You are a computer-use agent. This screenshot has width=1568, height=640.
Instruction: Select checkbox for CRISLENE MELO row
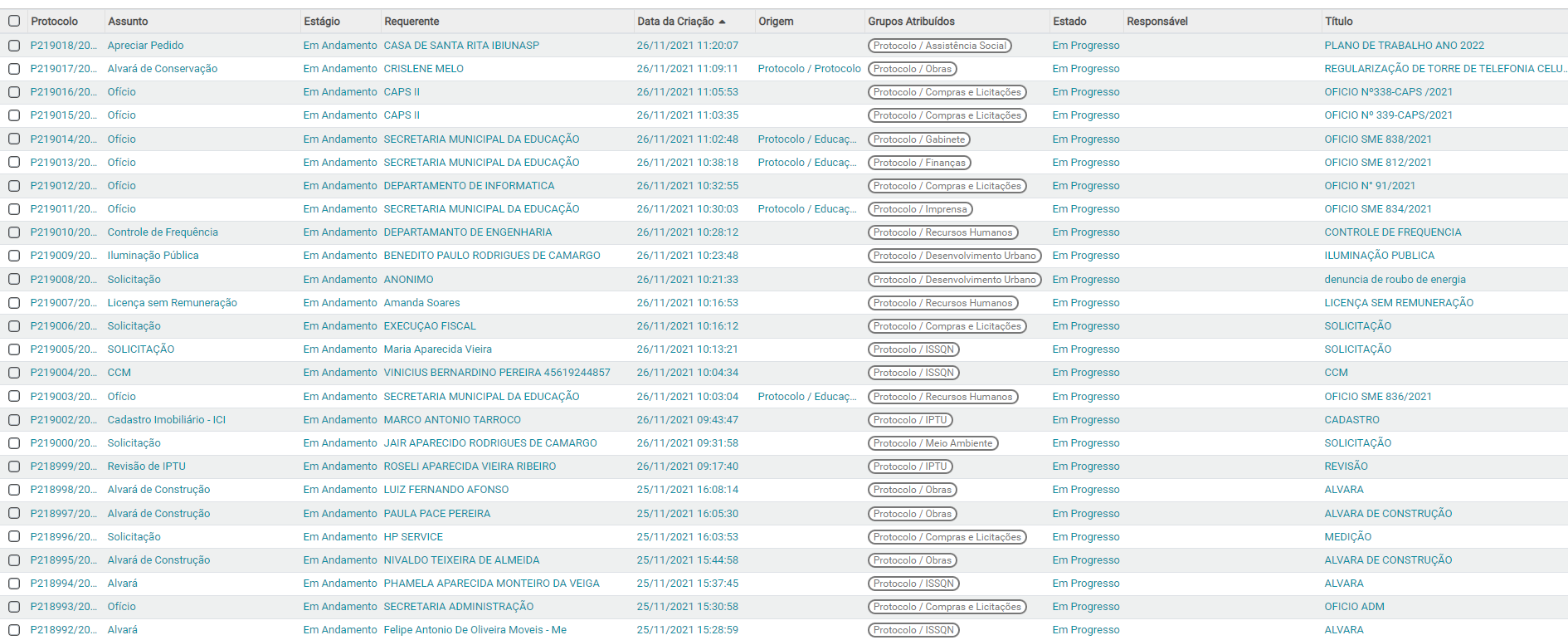pyautogui.click(x=14, y=69)
